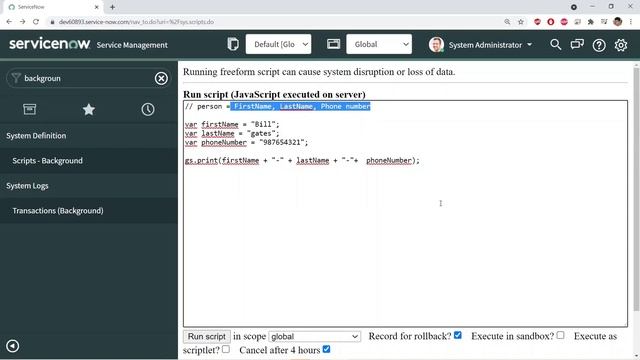
Task: Click the page vertical scrollbar
Action: click(636, 188)
